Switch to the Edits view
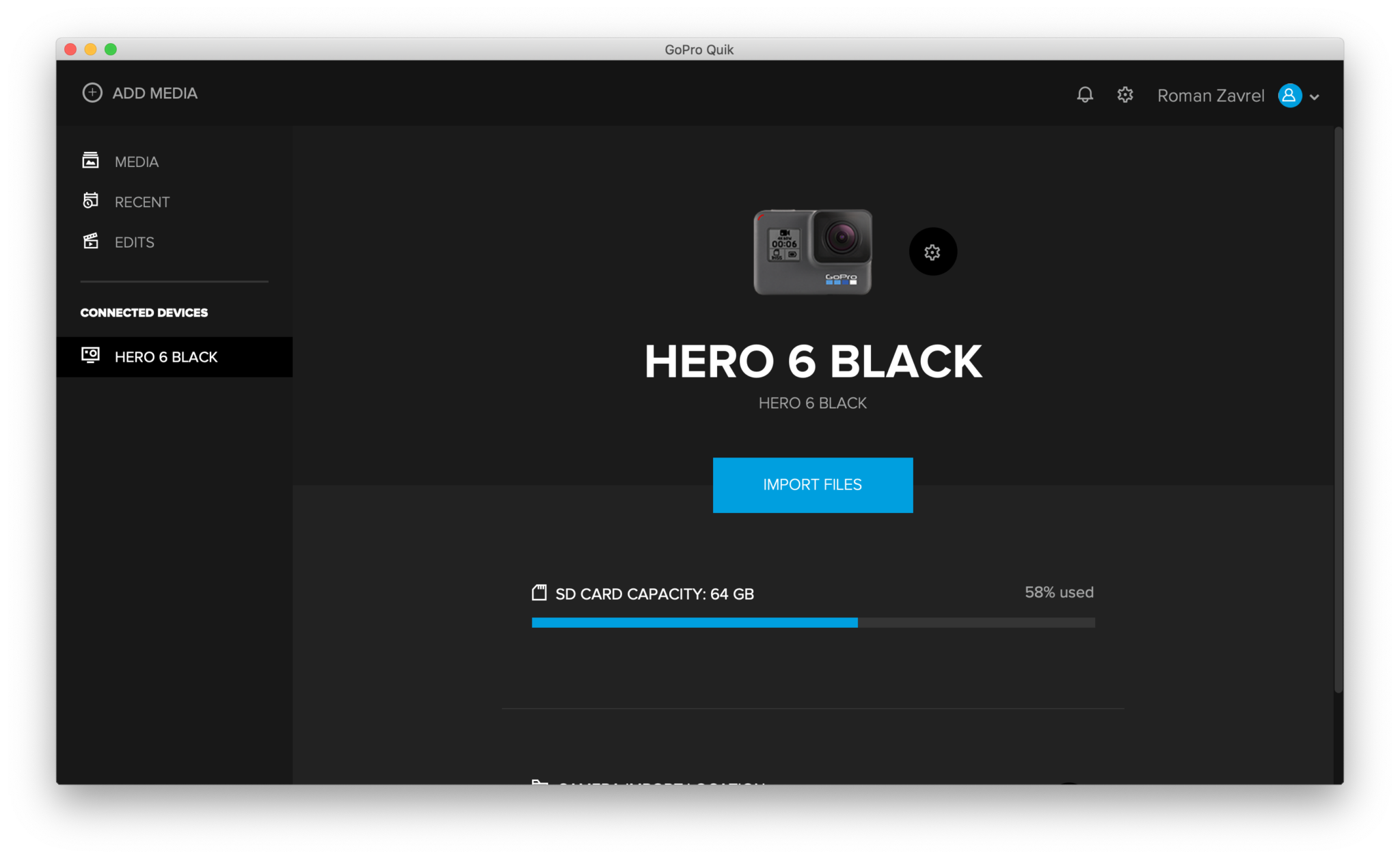Screen dimensions: 1400x859 134,241
